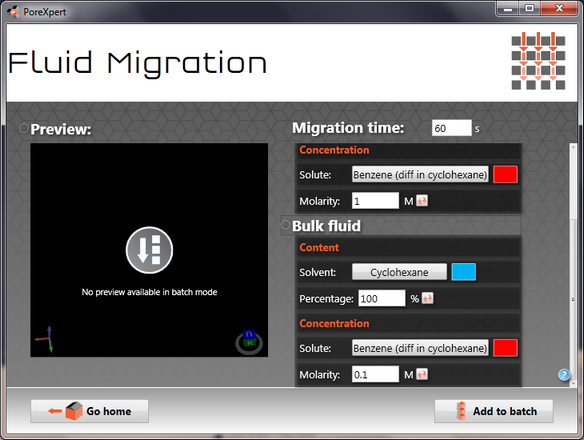Click the PoreXpert title bar app icon

coord(13,12)
